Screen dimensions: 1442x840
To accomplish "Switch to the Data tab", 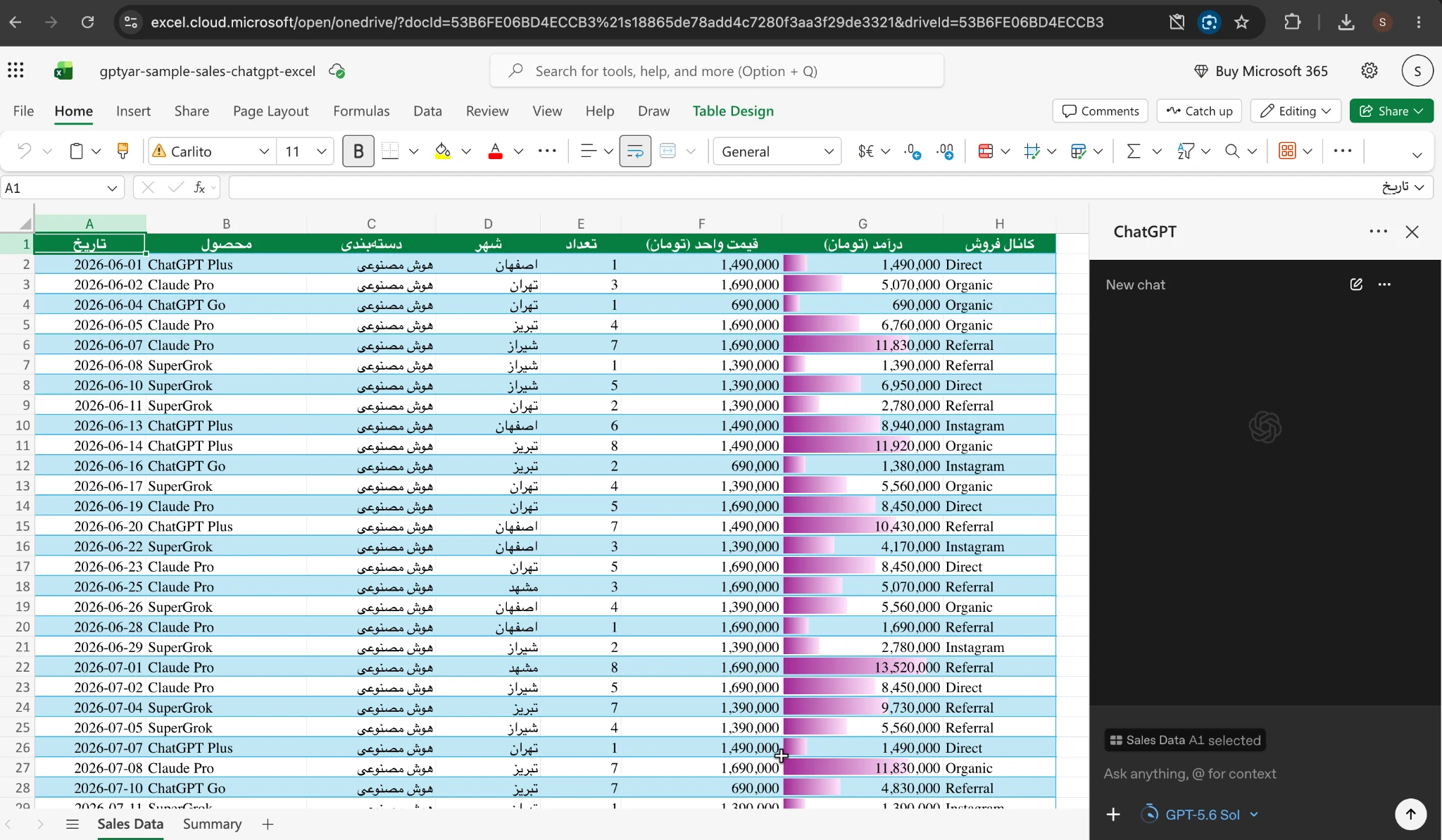I will coord(427,111).
